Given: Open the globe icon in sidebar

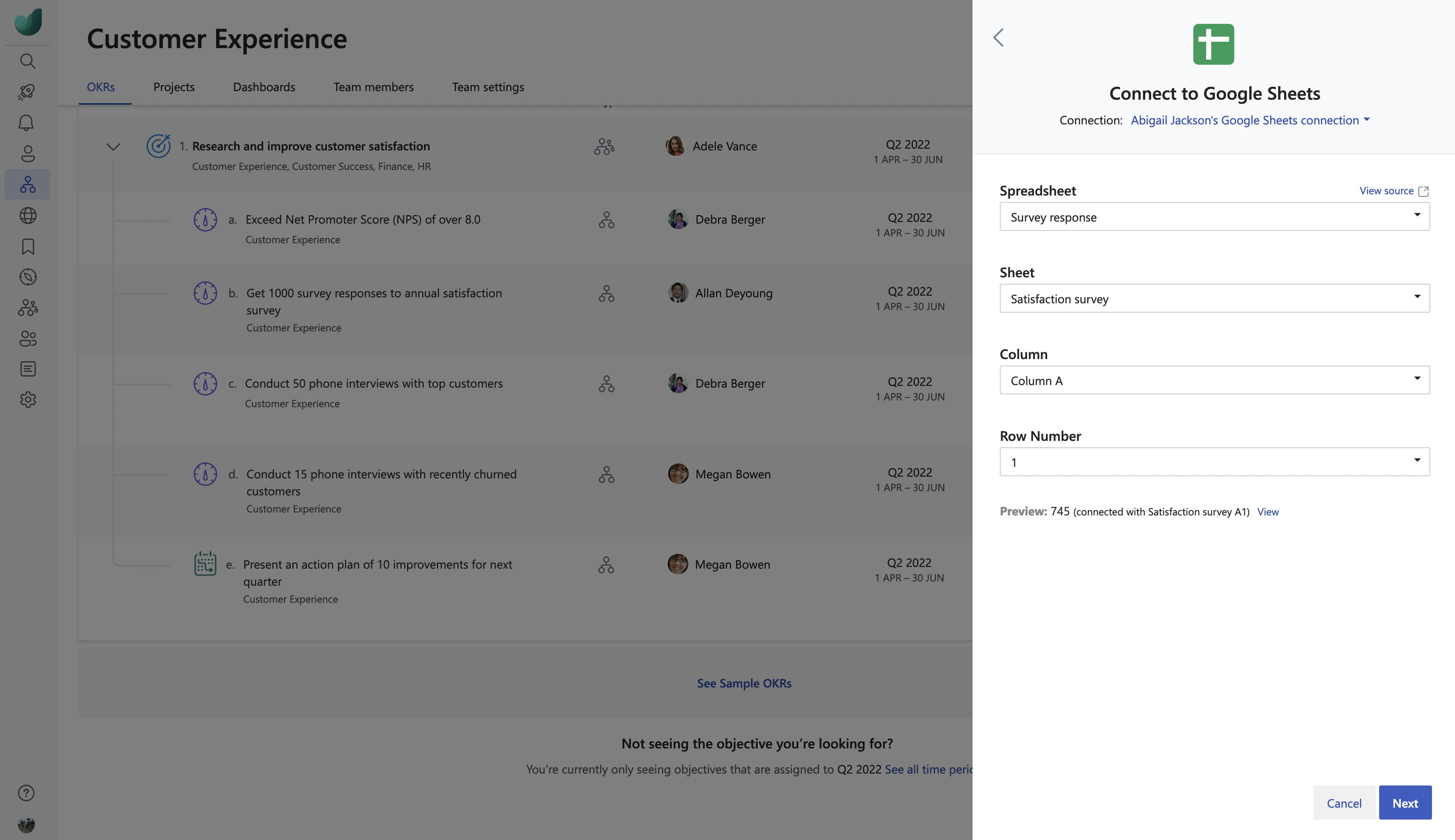Looking at the screenshot, I should coord(27,215).
